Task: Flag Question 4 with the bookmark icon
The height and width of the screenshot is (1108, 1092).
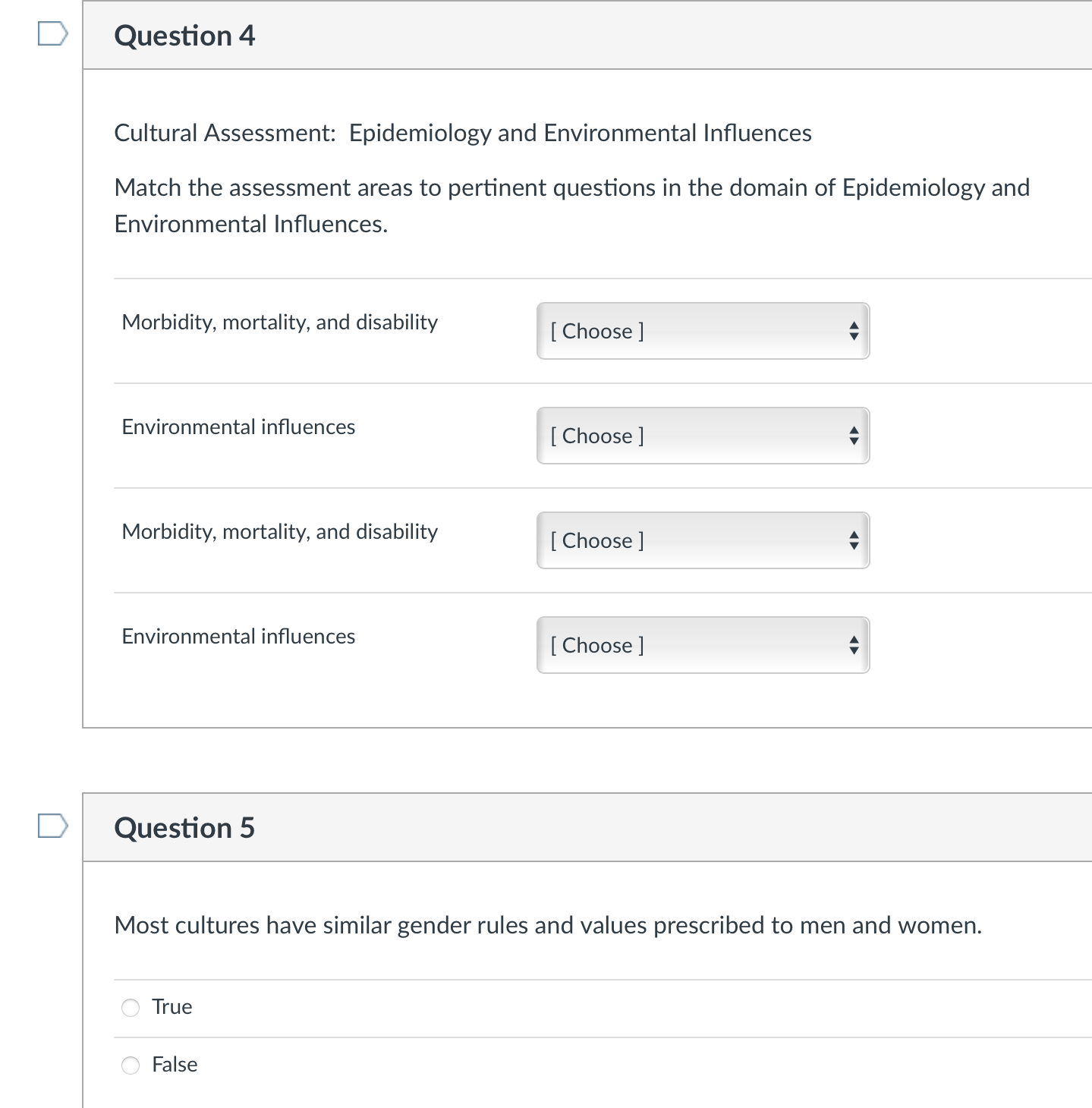Action: (x=52, y=34)
